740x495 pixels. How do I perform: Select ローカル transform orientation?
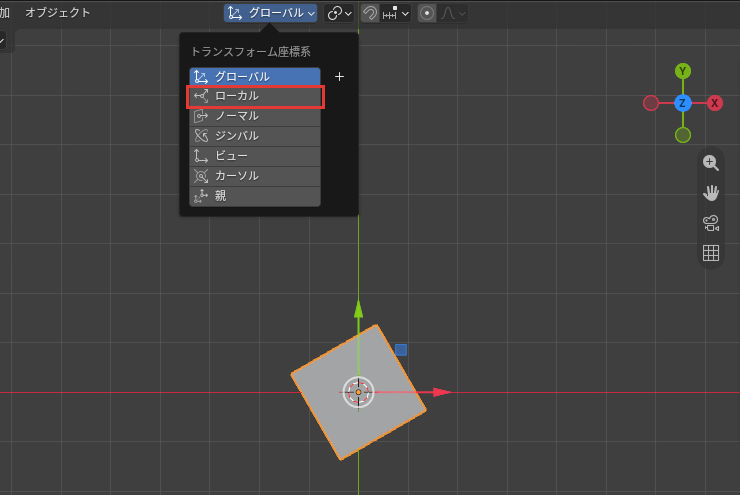pyautogui.click(x=255, y=96)
